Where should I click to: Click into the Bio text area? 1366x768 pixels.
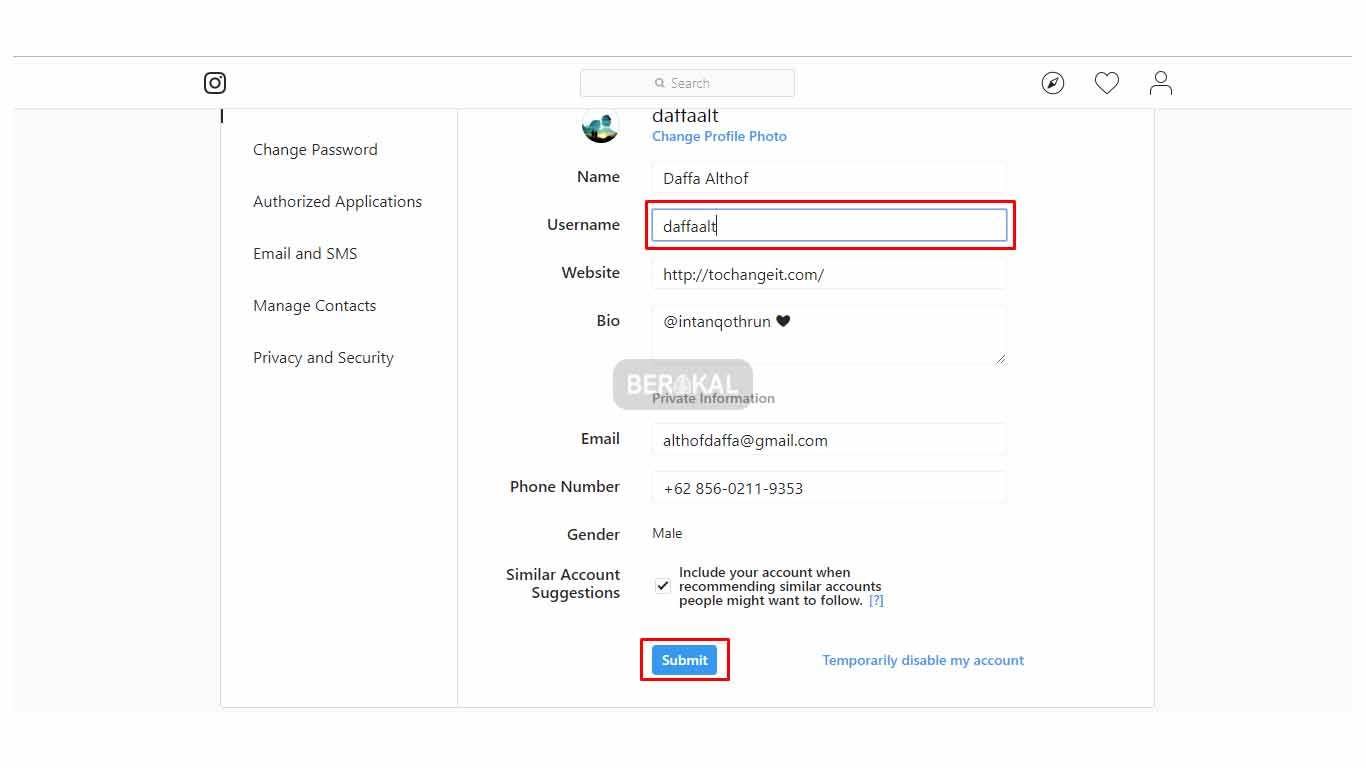(x=828, y=335)
